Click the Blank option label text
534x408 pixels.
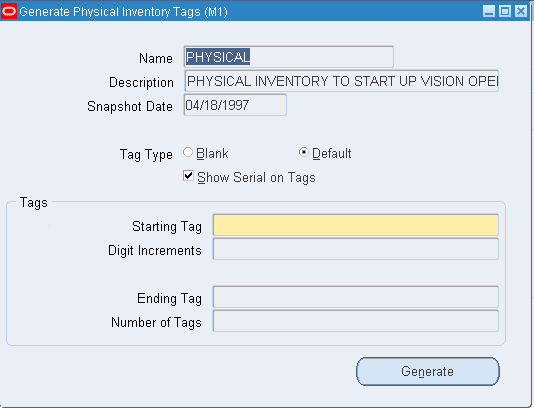[x=212, y=154]
